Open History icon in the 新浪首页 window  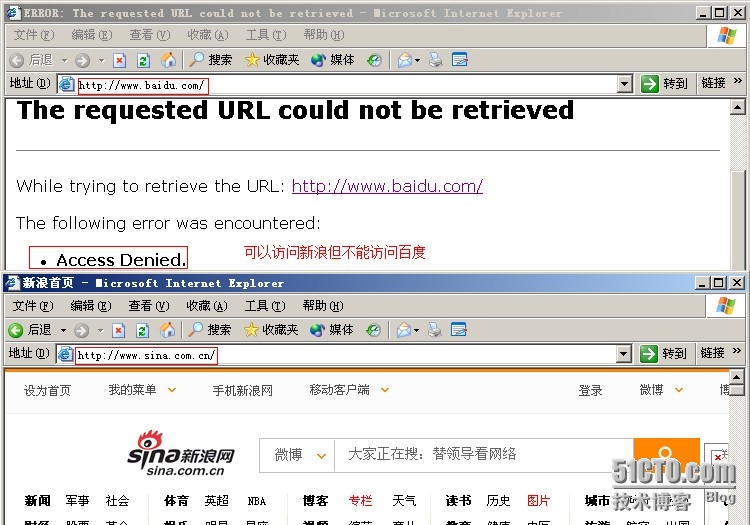(373, 330)
